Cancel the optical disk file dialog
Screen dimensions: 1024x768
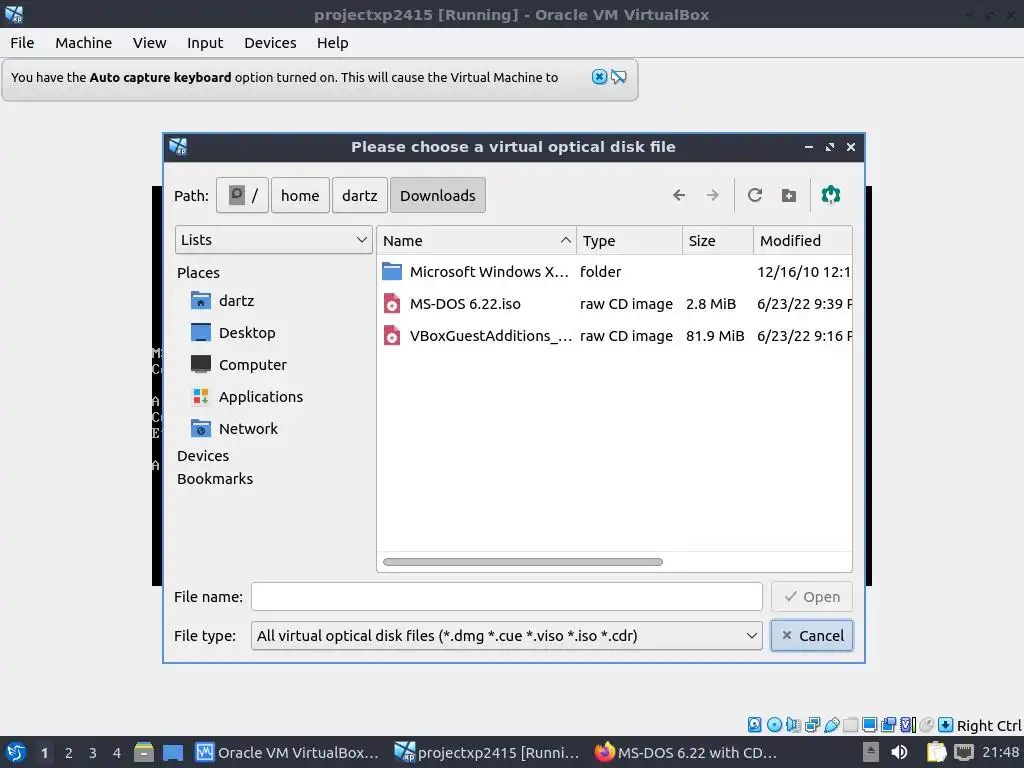(x=812, y=635)
